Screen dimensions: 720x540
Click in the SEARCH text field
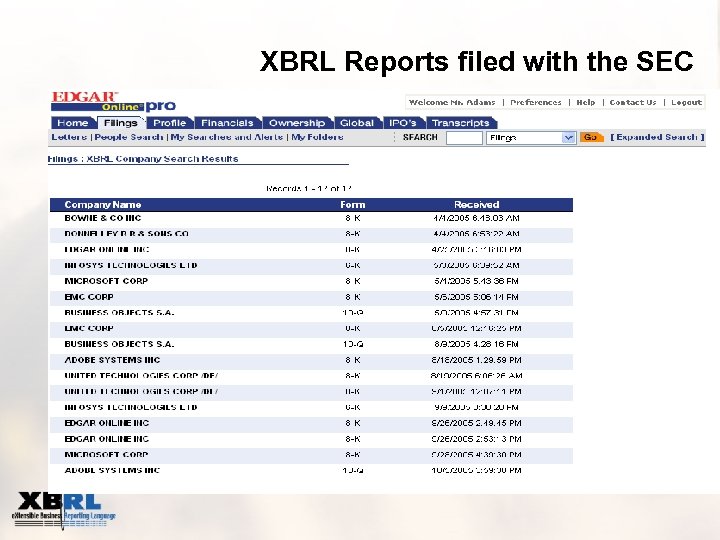coord(464,138)
